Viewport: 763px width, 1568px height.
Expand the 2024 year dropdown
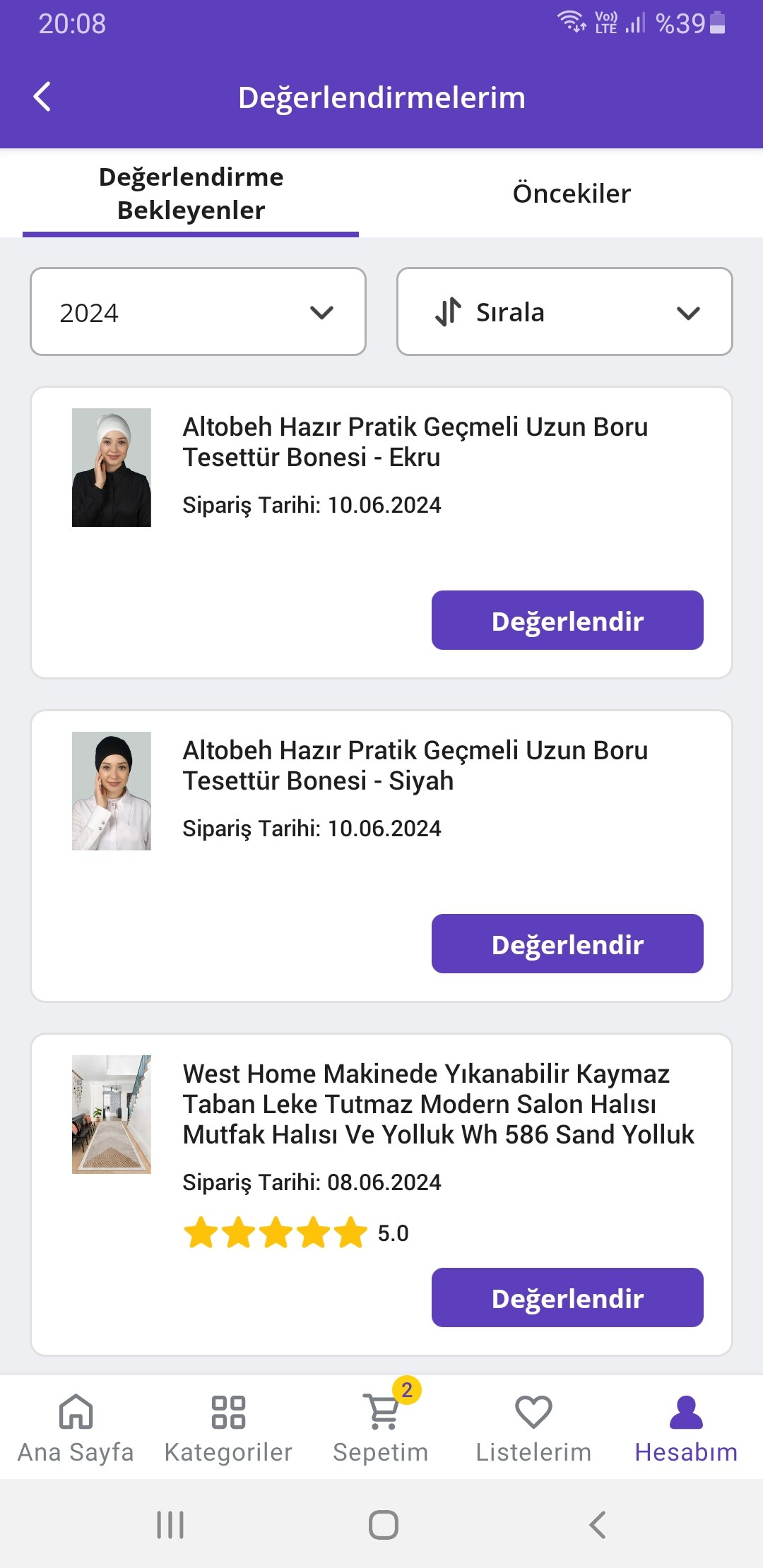[x=198, y=311]
